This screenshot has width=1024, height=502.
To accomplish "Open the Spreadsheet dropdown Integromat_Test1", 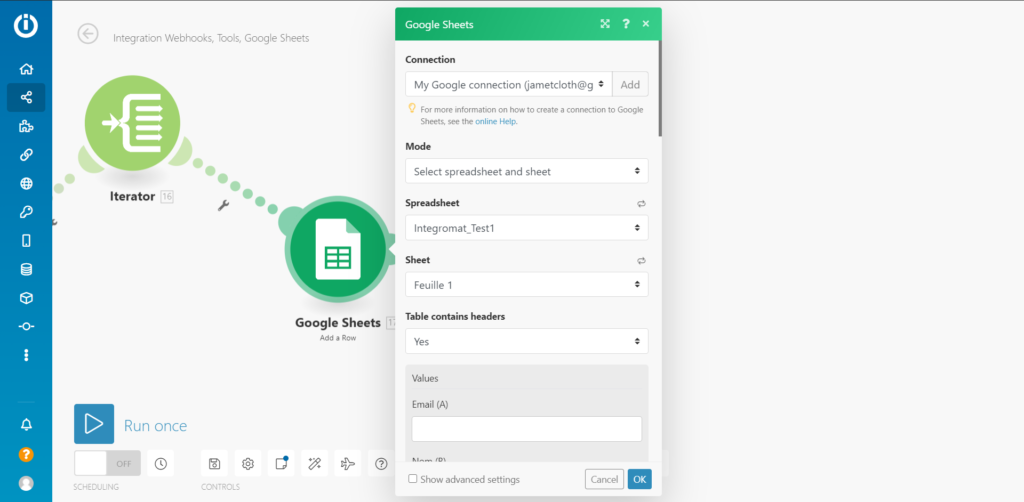I will pyautogui.click(x=527, y=228).
